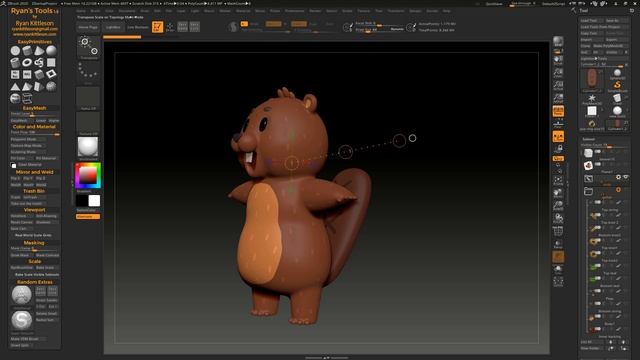Screen dimensions: 640x360
Task: Collapse the Masking section header
Action: pos(35,243)
